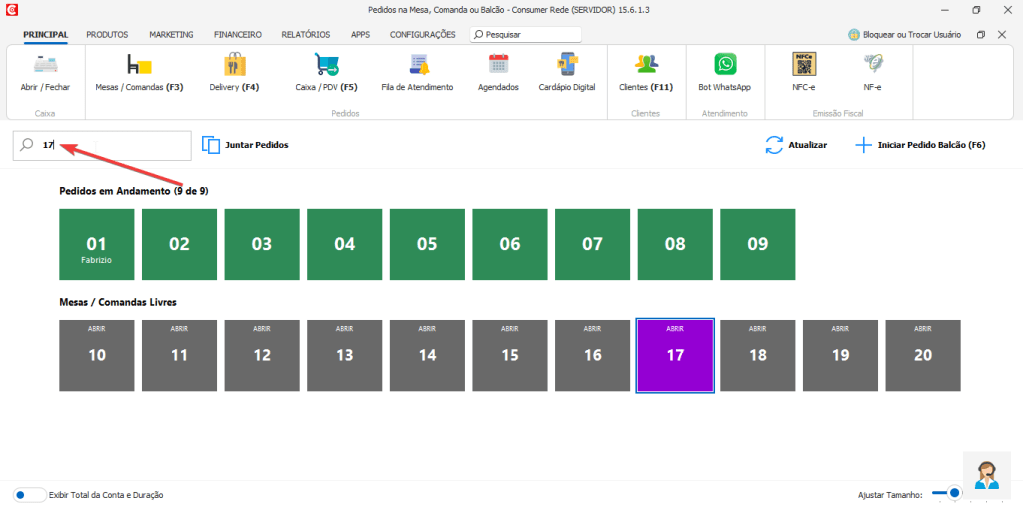Click the Atualizar refresh button

[x=796, y=145]
